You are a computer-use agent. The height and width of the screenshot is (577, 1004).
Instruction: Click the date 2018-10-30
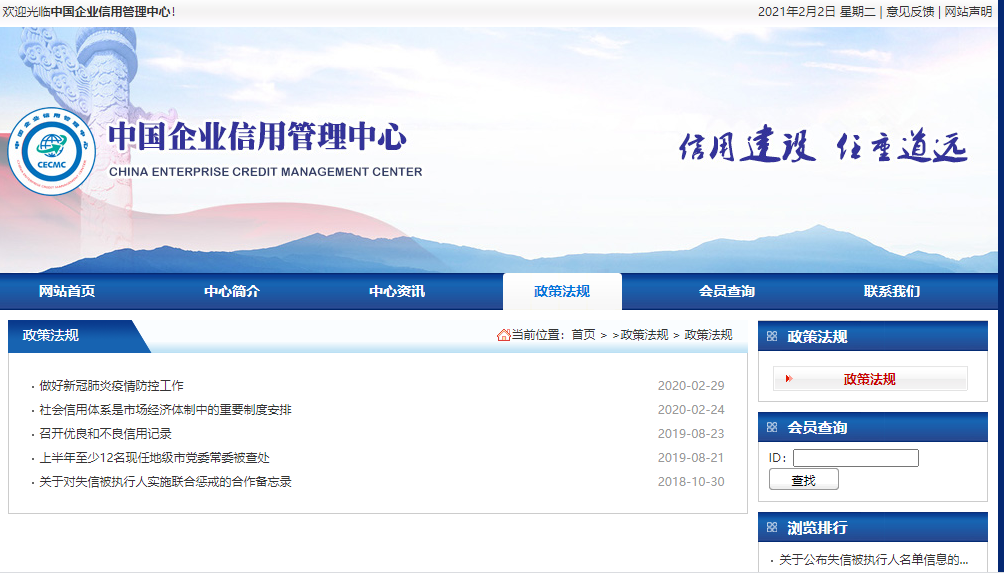click(x=691, y=482)
